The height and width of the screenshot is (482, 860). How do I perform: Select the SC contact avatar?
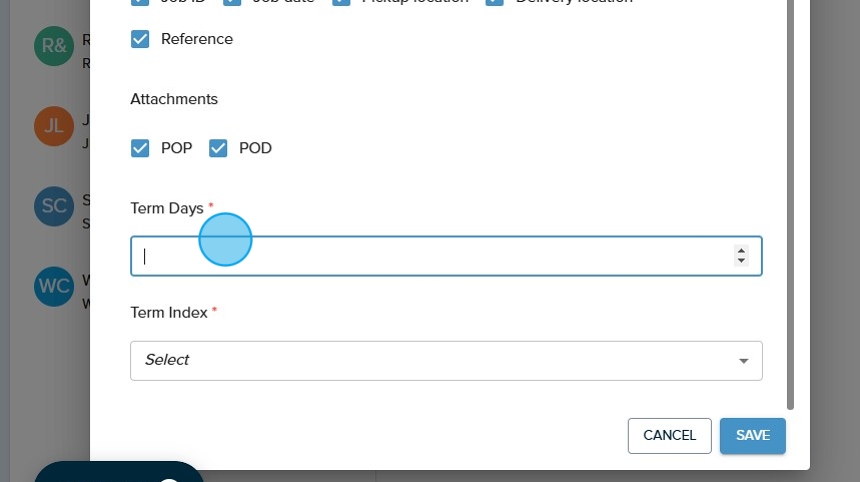pyautogui.click(x=53, y=207)
